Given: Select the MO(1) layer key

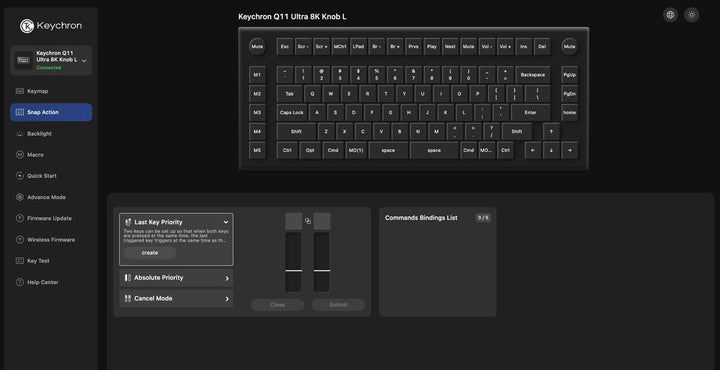Looking at the screenshot, I should click(x=356, y=150).
